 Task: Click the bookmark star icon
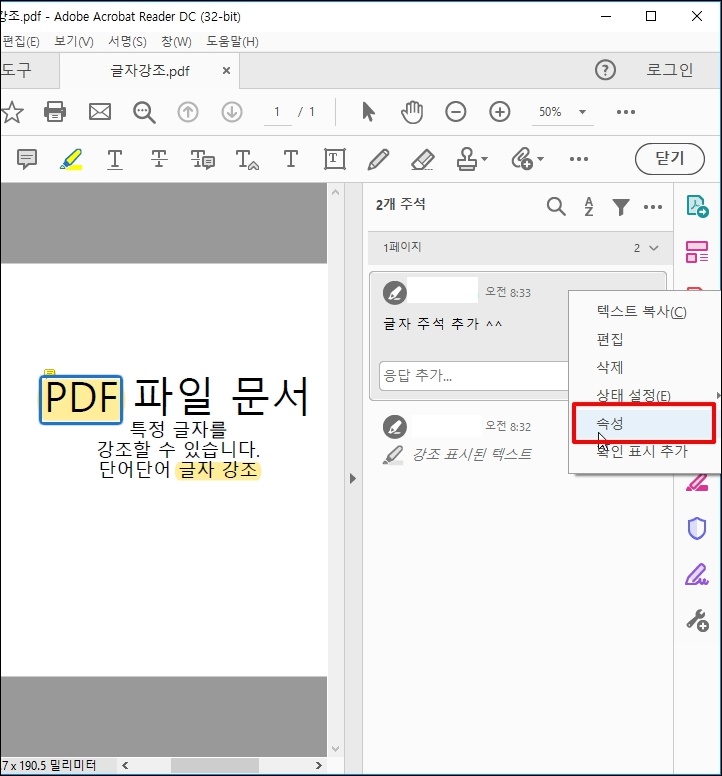tap(12, 112)
